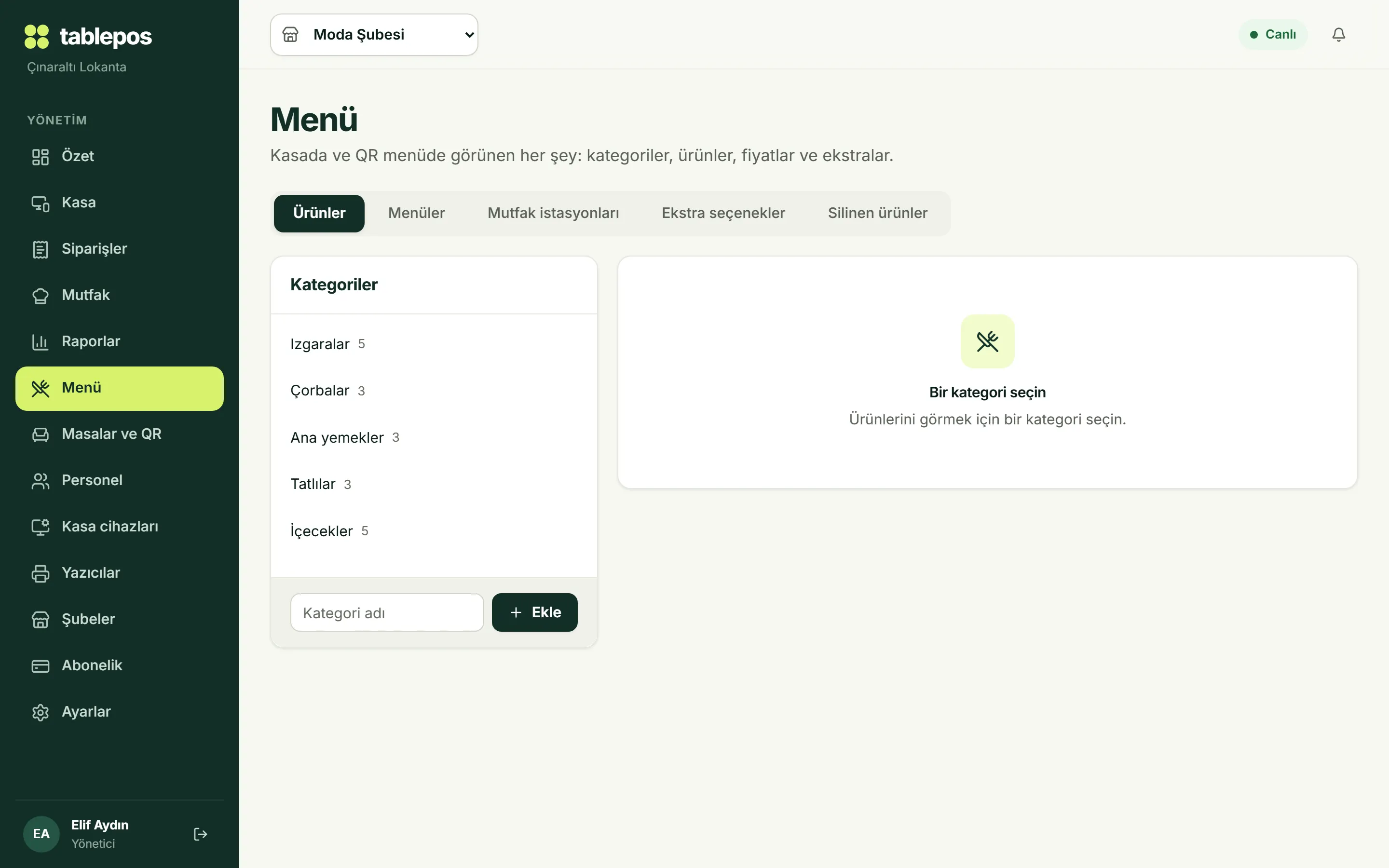Open the Ekstra seçenekler tab
This screenshot has width=1389, height=868.
tap(723, 214)
